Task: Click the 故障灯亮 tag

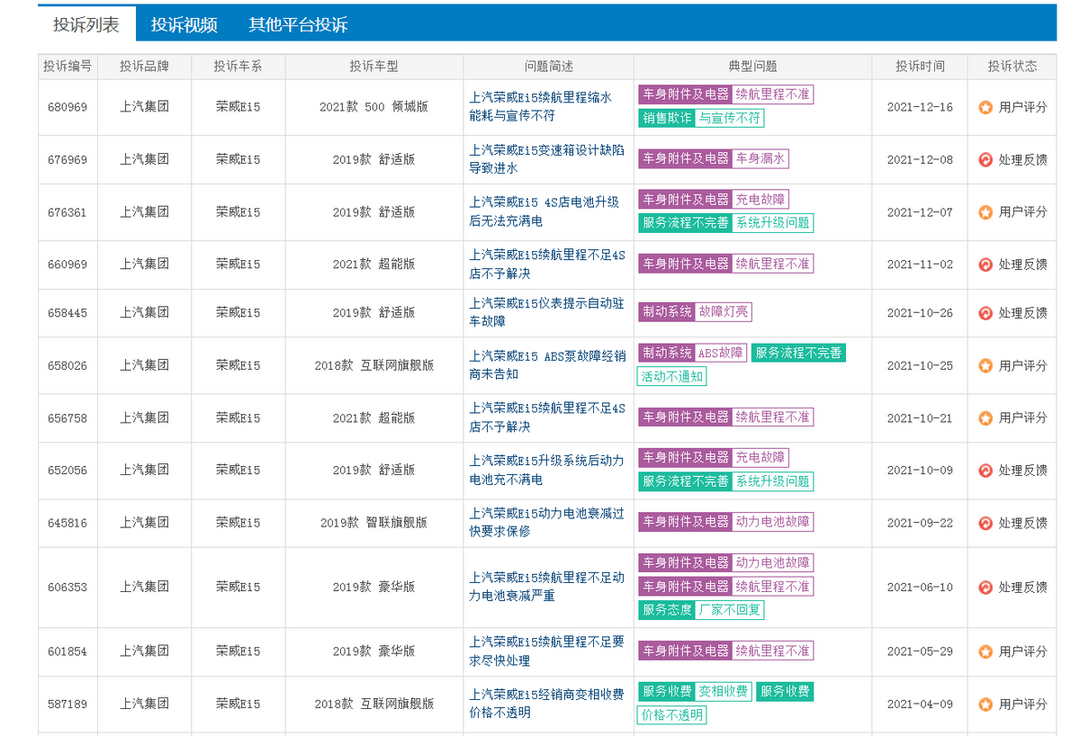Action: (x=723, y=312)
